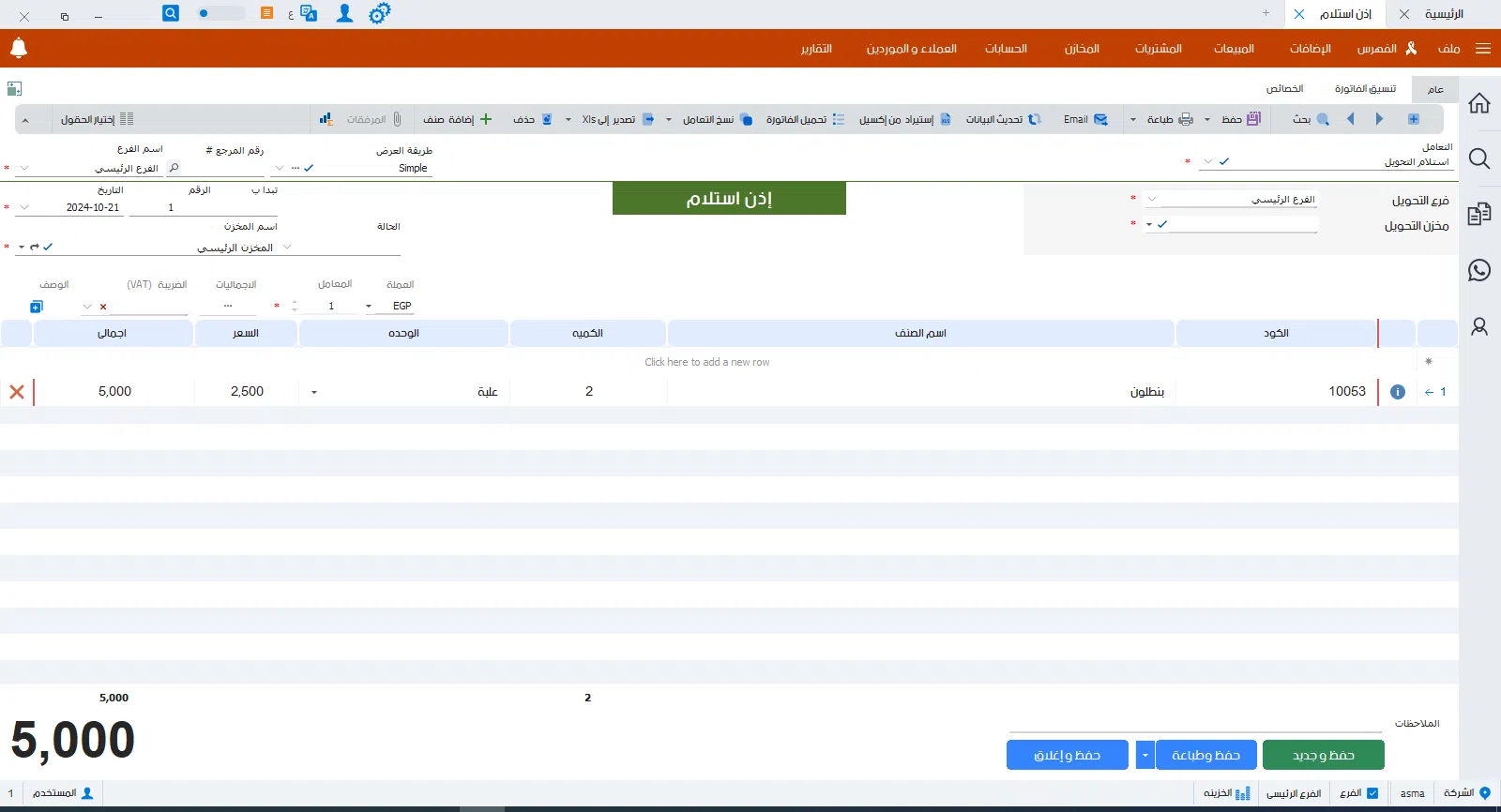Open the الملف file menu
The image size is (1501, 812).
point(1449,48)
